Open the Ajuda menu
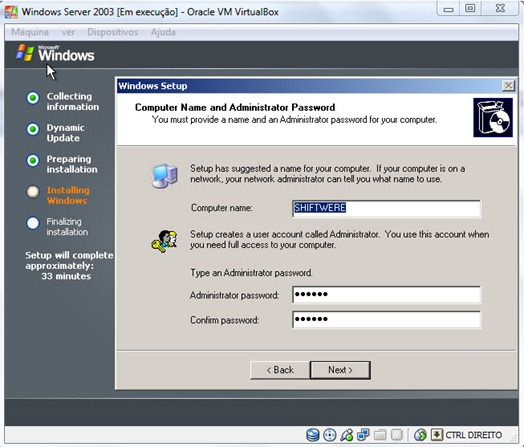The height and width of the screenshot is (447, 524). (163, 32)
